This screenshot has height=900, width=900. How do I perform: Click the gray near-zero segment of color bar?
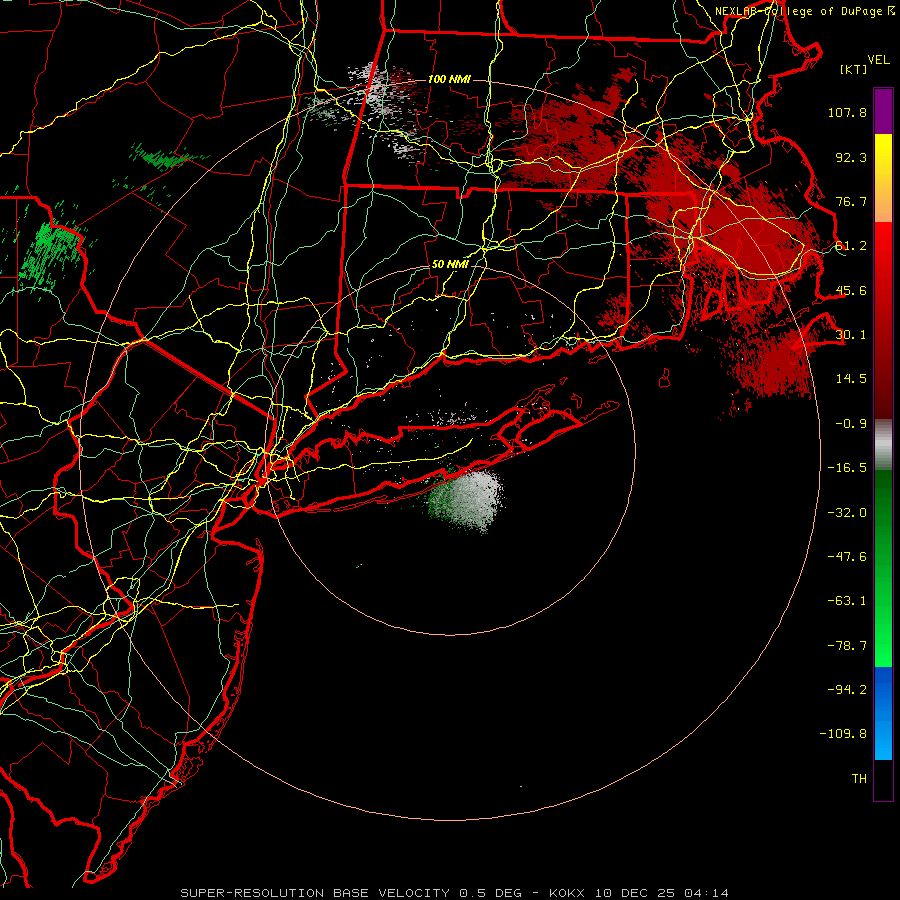click(x=883, y=445)
